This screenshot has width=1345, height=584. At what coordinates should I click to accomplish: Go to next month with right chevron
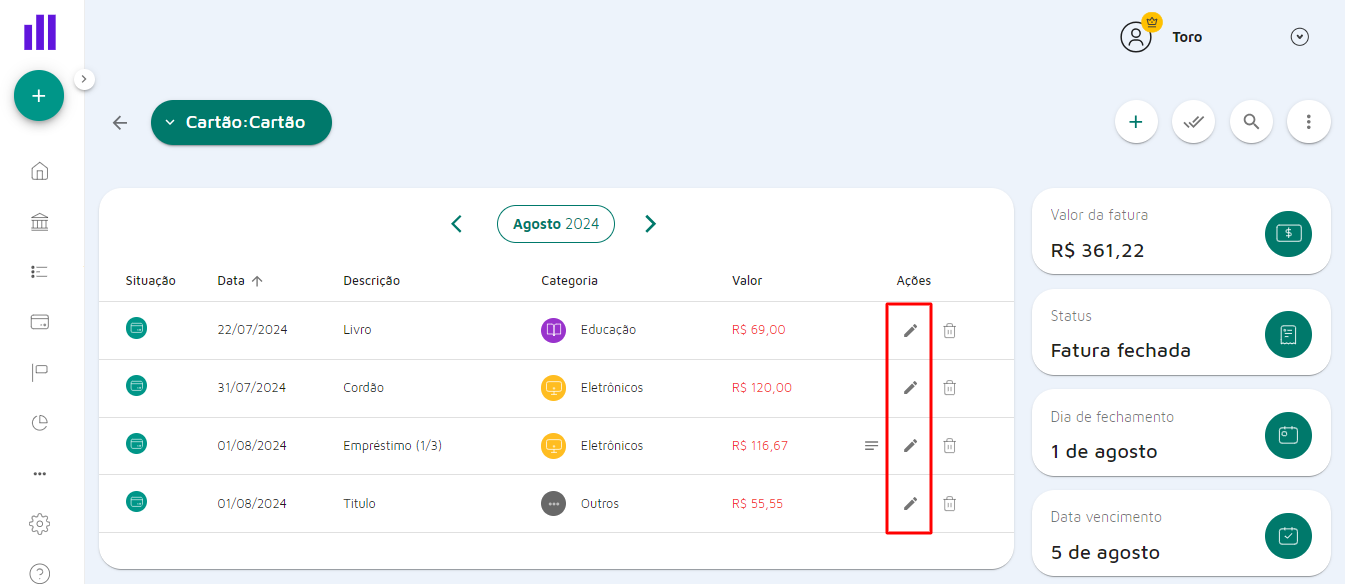coord(651,224)
